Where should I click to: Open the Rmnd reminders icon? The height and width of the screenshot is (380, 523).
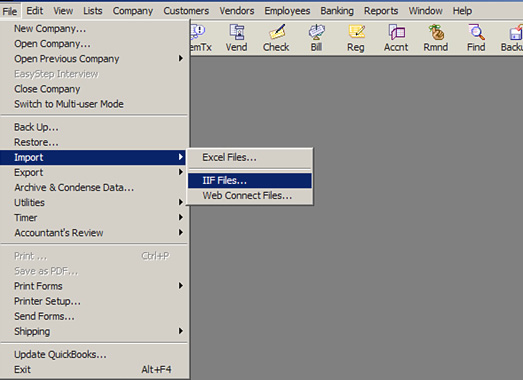click(436, 38)
